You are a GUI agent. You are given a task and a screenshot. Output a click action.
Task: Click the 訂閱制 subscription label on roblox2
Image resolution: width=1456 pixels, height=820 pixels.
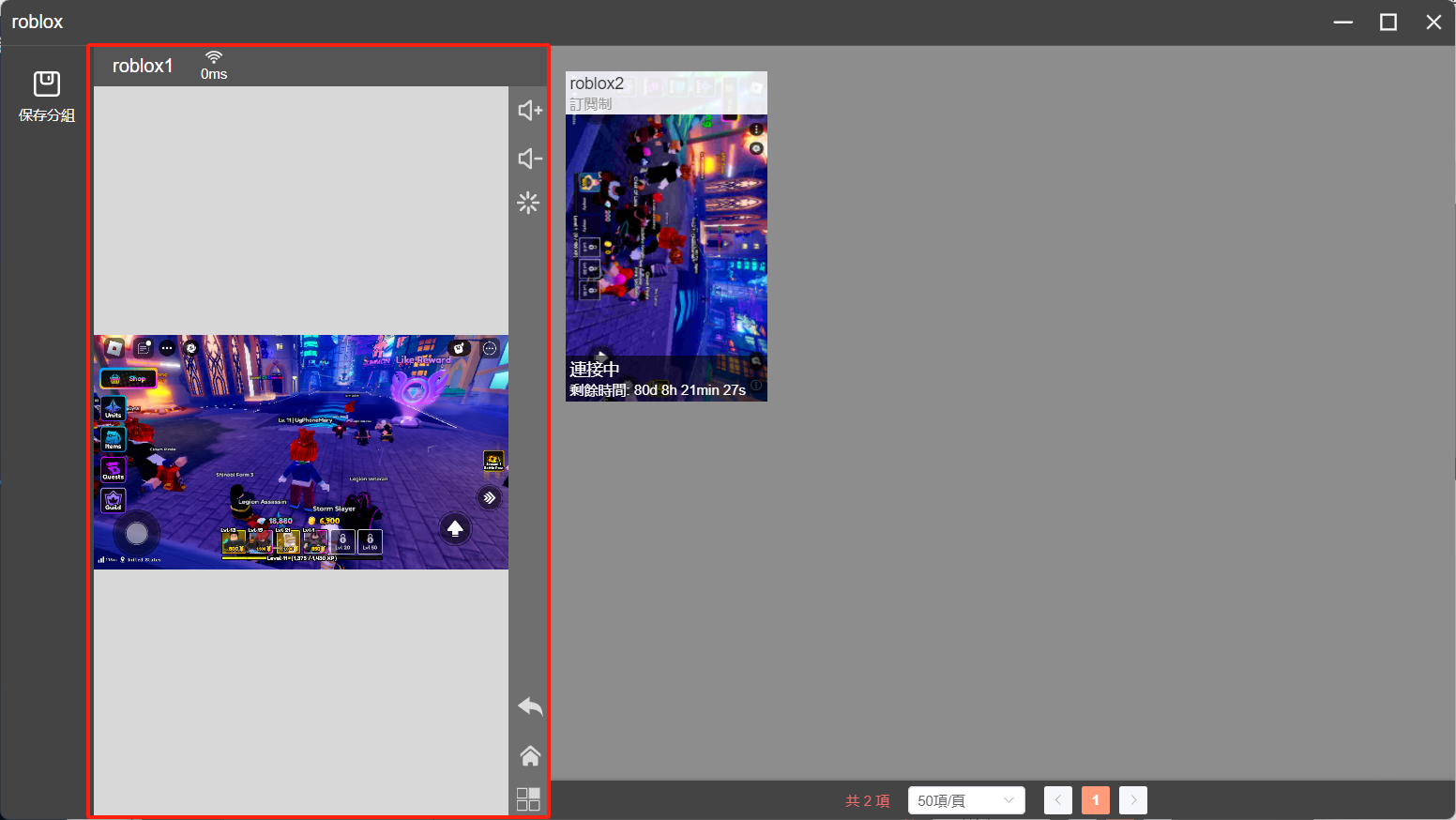tap(591, 104)
